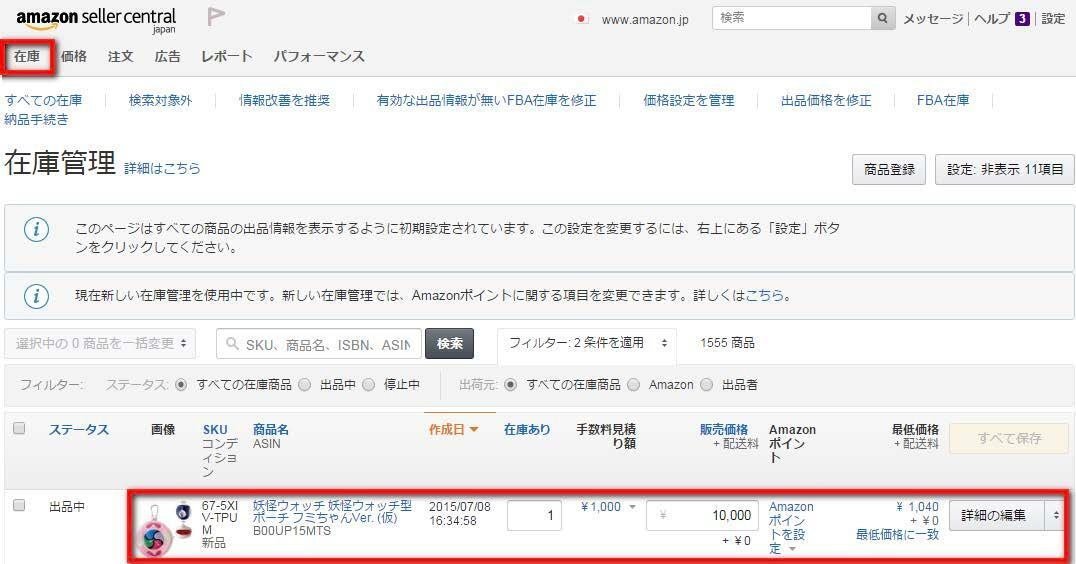Click 最低価格に一致 link

point(898,534)
